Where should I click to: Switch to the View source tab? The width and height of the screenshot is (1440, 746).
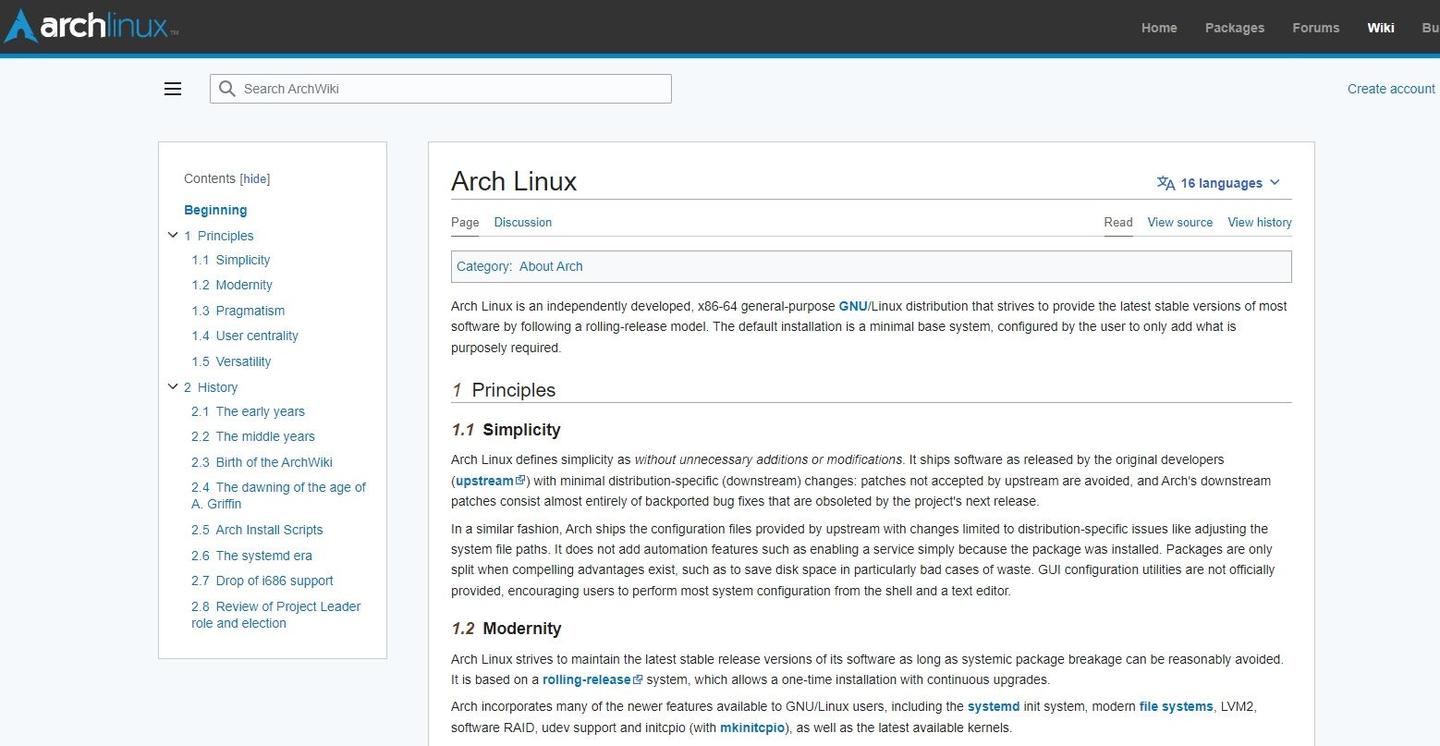[x=1179, y=222]
